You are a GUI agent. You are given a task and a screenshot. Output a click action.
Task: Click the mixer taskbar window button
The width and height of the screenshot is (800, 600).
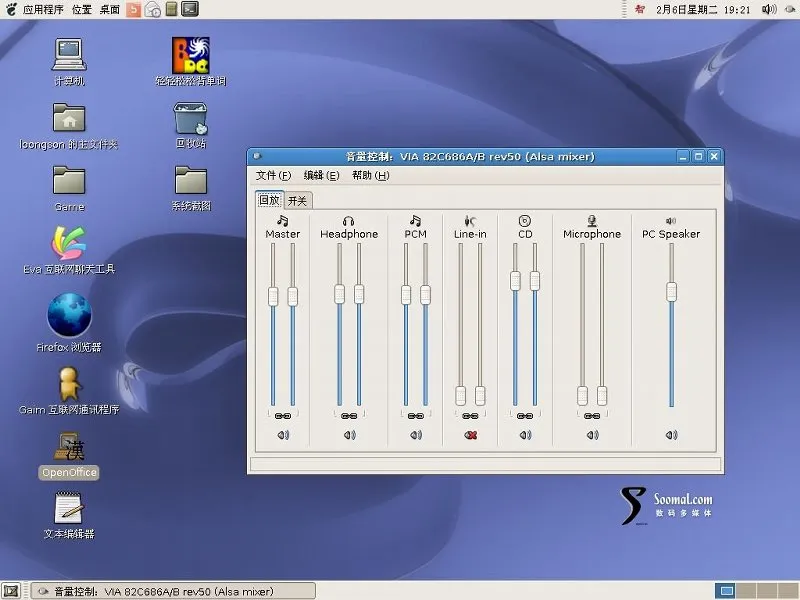(x=173, y=591)
